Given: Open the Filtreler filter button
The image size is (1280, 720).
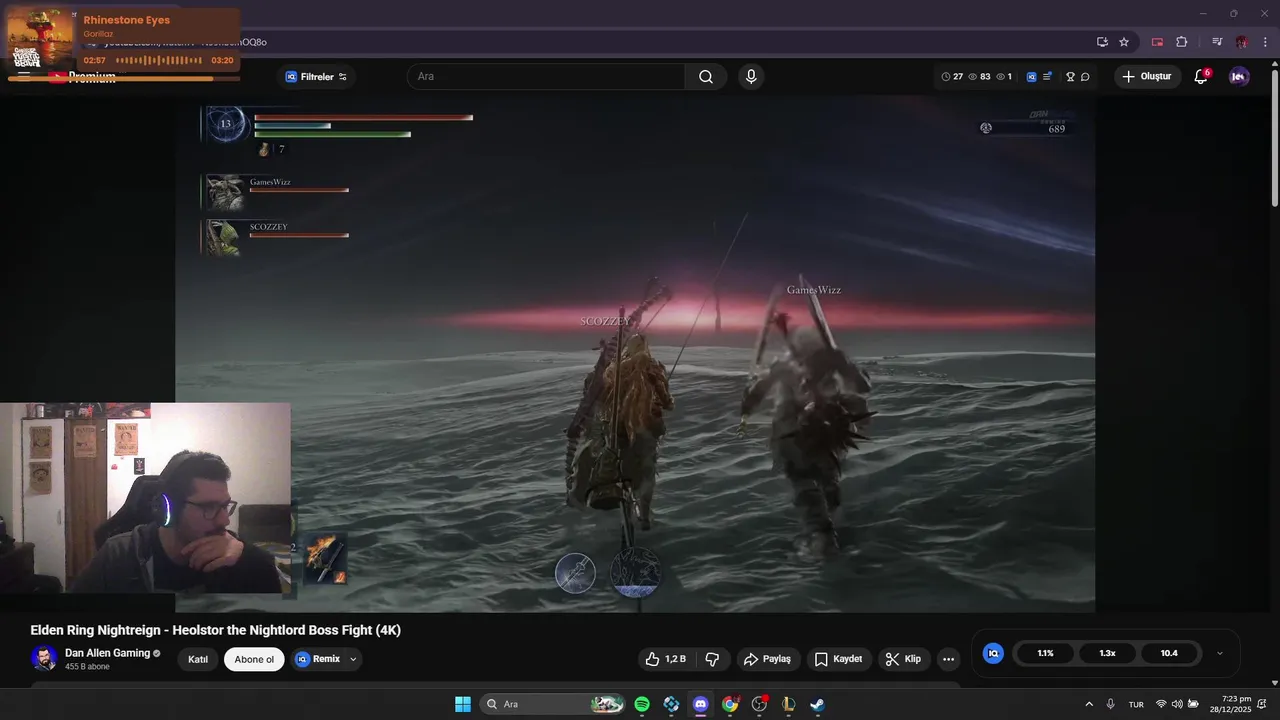Looking at the screenshot, I should click(316, 77).
